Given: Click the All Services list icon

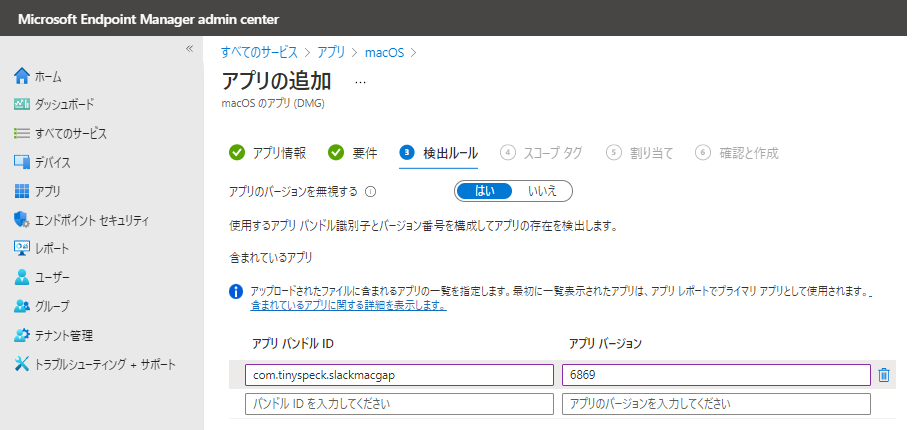Looking at the screenshot, I should (22, 133).
